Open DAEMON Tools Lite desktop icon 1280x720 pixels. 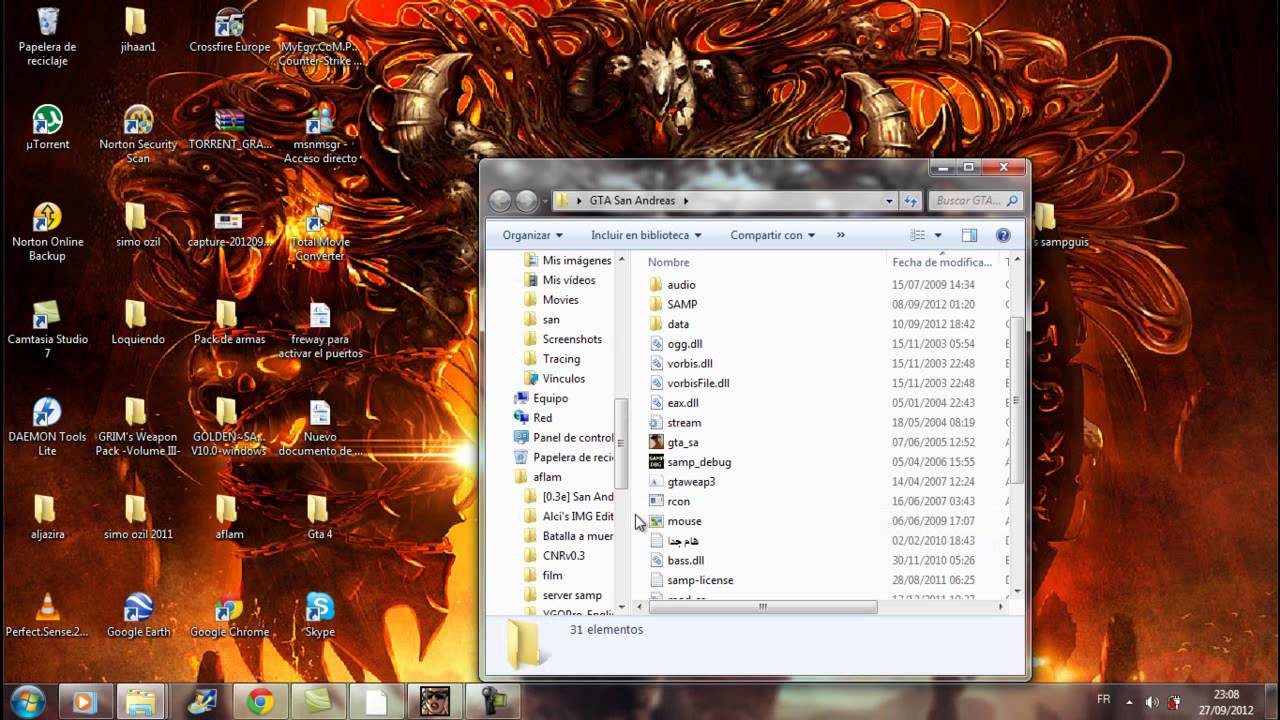point(47,427)
